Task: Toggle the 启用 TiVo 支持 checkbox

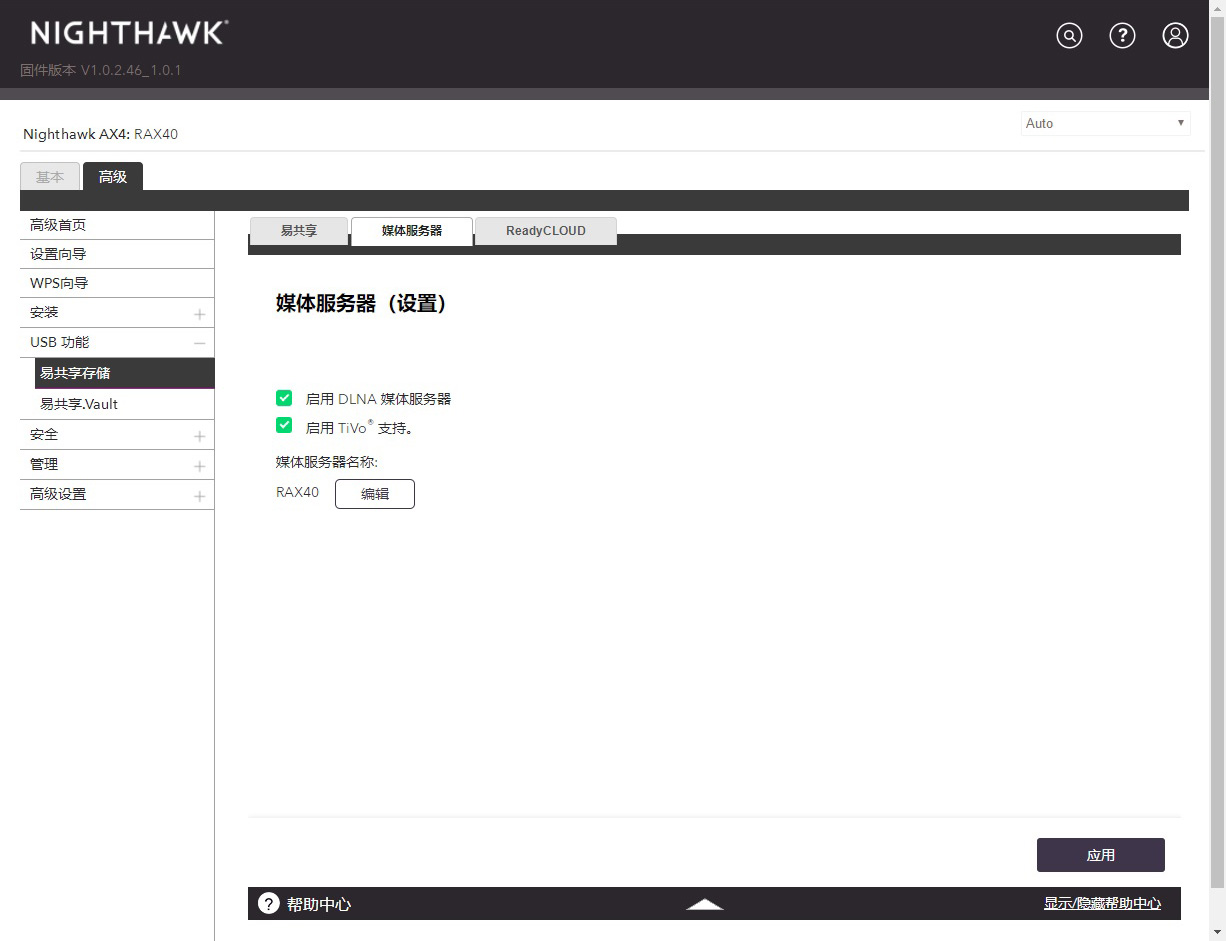Action: [x=284, y=426]
